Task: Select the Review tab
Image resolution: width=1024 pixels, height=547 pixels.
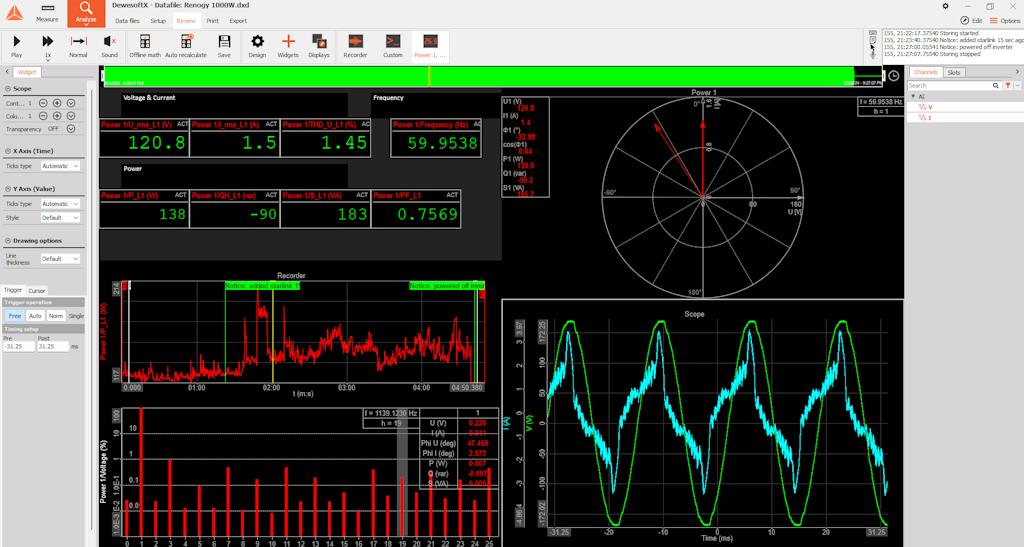Action: 186,21
